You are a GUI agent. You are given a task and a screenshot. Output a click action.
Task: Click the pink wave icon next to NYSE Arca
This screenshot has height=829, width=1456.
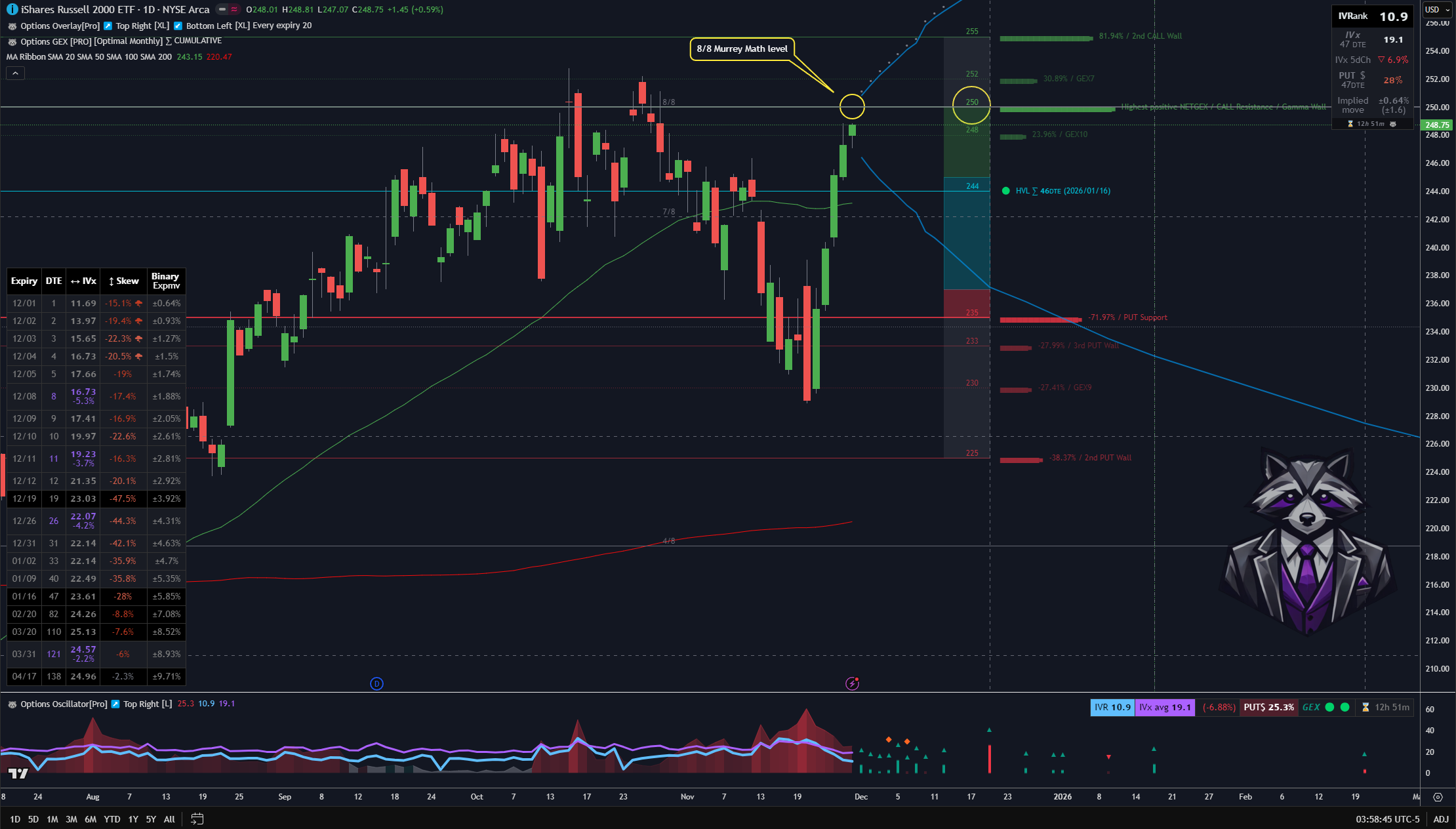234,9
